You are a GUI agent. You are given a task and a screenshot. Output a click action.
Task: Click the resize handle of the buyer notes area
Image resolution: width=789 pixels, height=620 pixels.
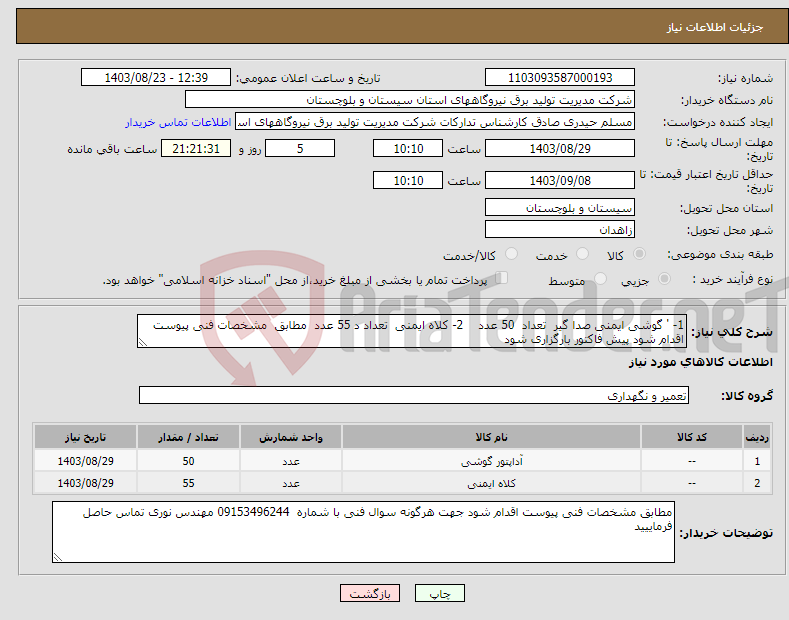click(x=57, y=558)
